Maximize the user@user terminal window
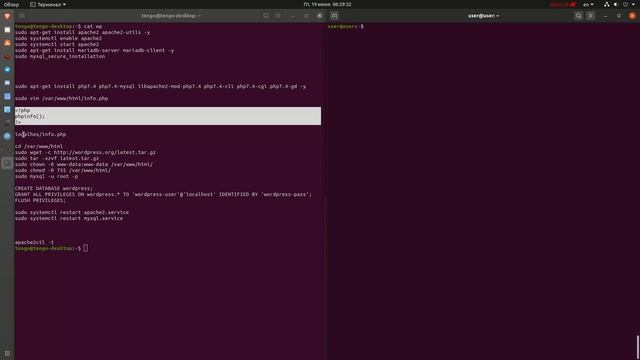Screen dimensions: 640x360 click(x=619, y=16)
